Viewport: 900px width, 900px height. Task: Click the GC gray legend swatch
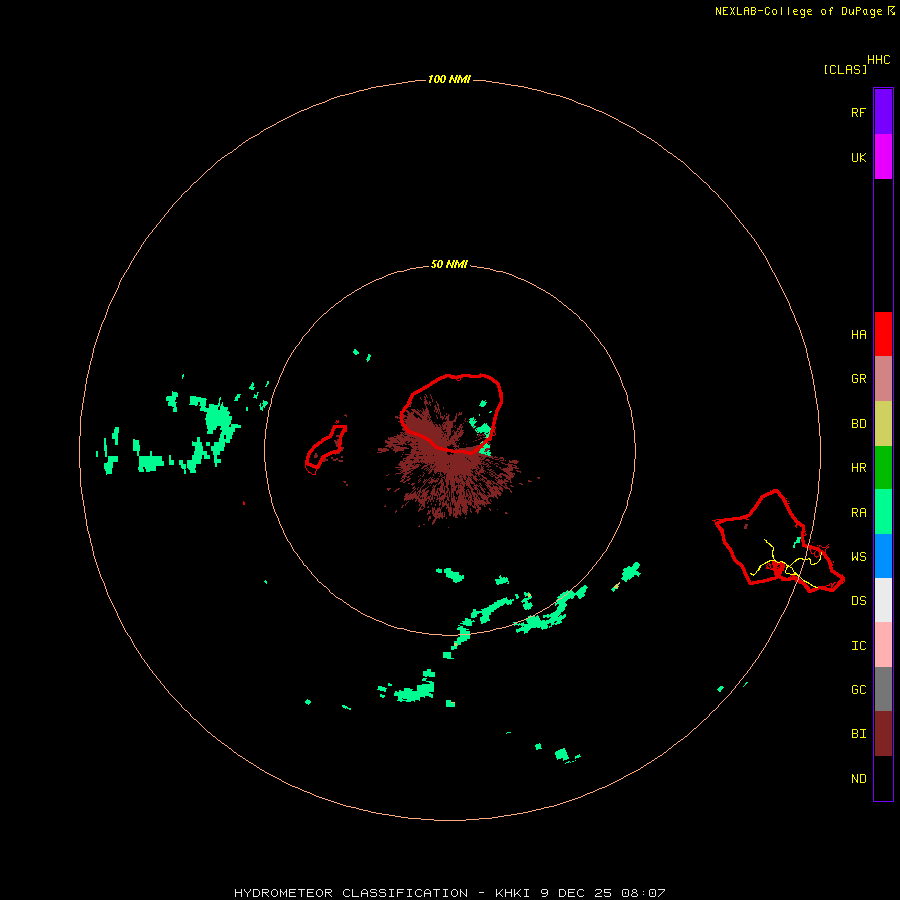pos(883,689)
